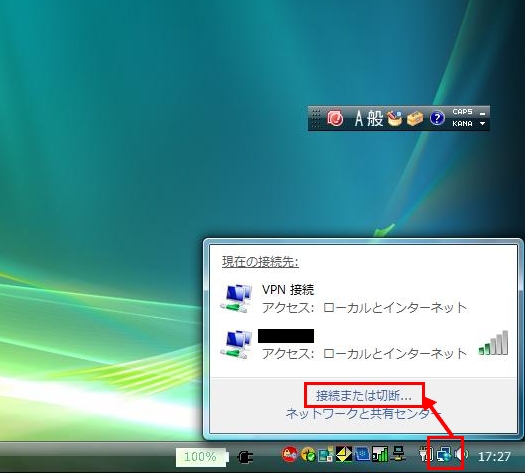This screenshot has width=525, height=473.
Task: Click the network tray icon with globe
Action: 444,455
